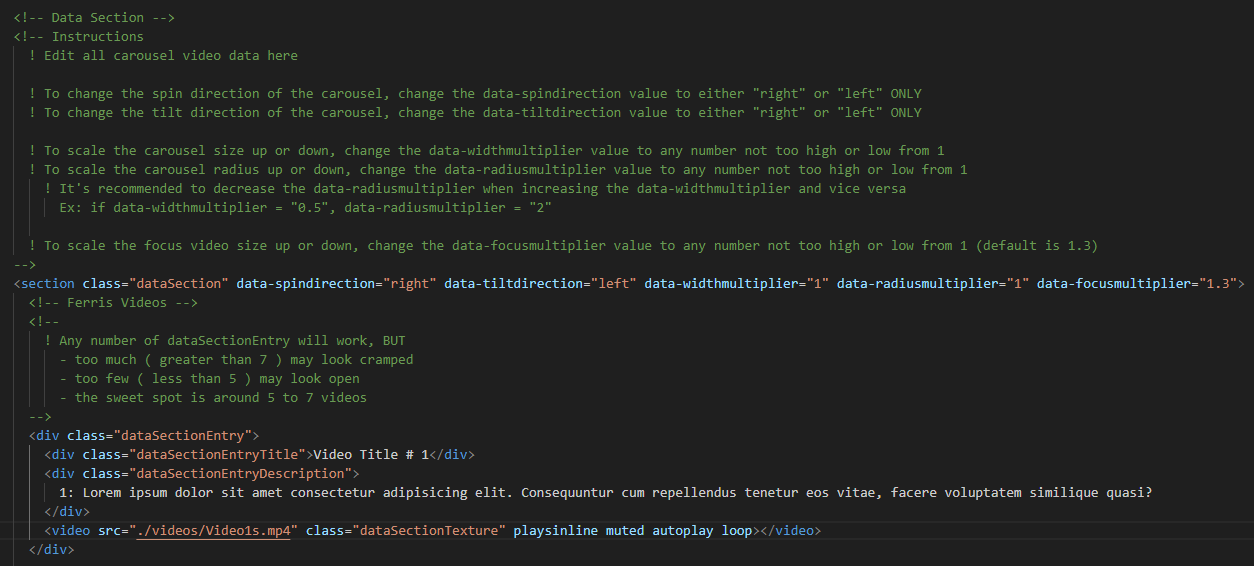
Task: Click the data-tiltdirection attribute in the section tag
Action: [x=513, y=284]
